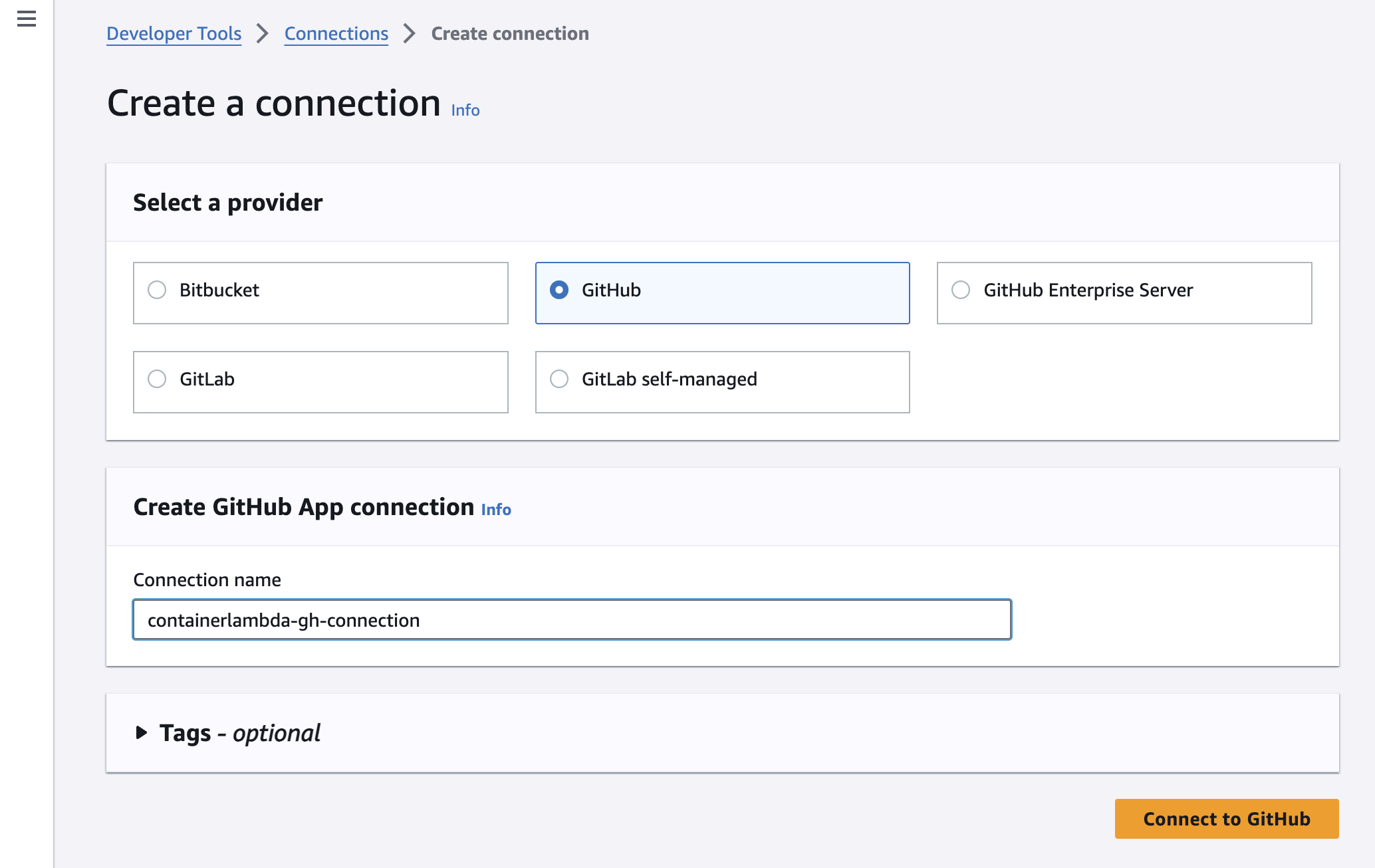Select GitLab self-managed as the provider
This screenshot has height=868, width=1375.
[559, 379]
